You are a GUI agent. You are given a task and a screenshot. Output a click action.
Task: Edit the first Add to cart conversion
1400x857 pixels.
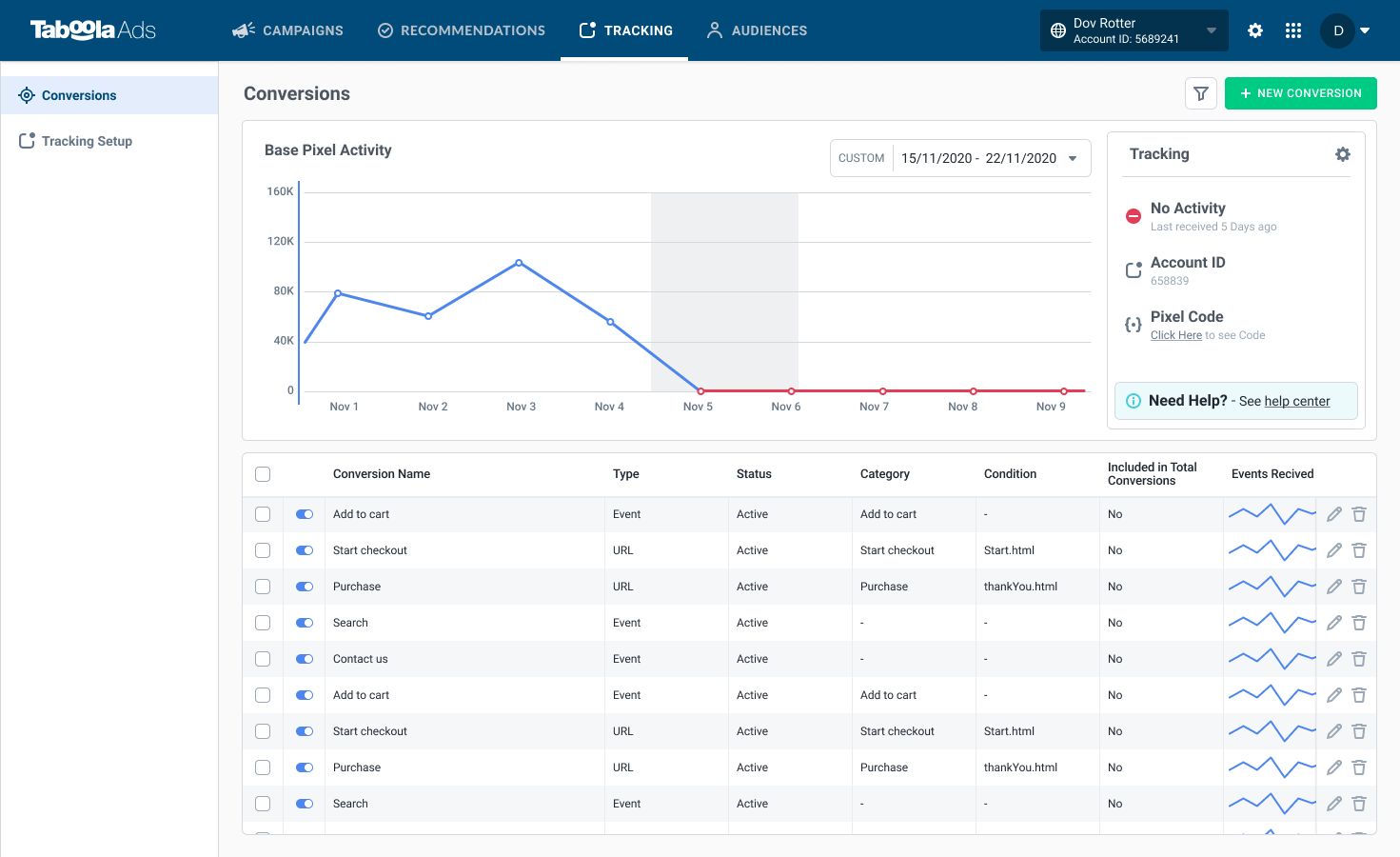[1334, 514]
